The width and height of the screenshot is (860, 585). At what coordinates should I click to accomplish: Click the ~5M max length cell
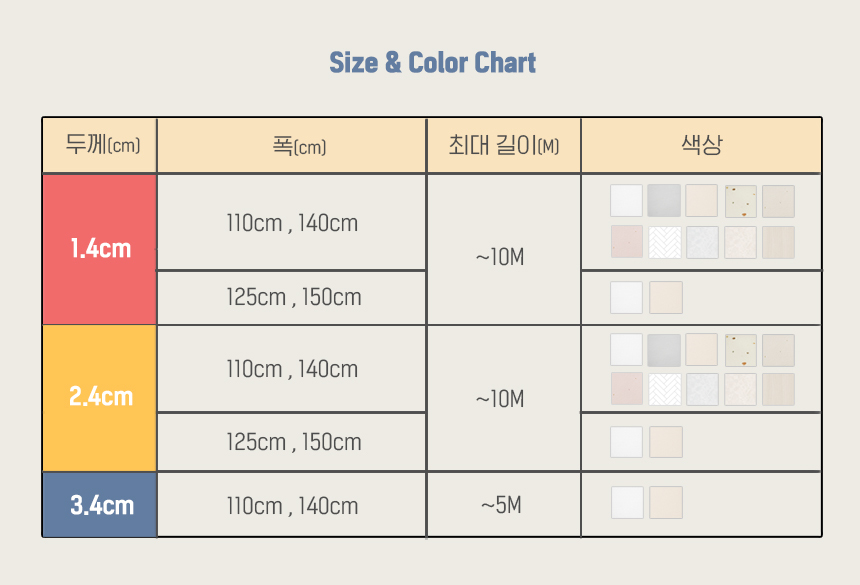[501, 505]
